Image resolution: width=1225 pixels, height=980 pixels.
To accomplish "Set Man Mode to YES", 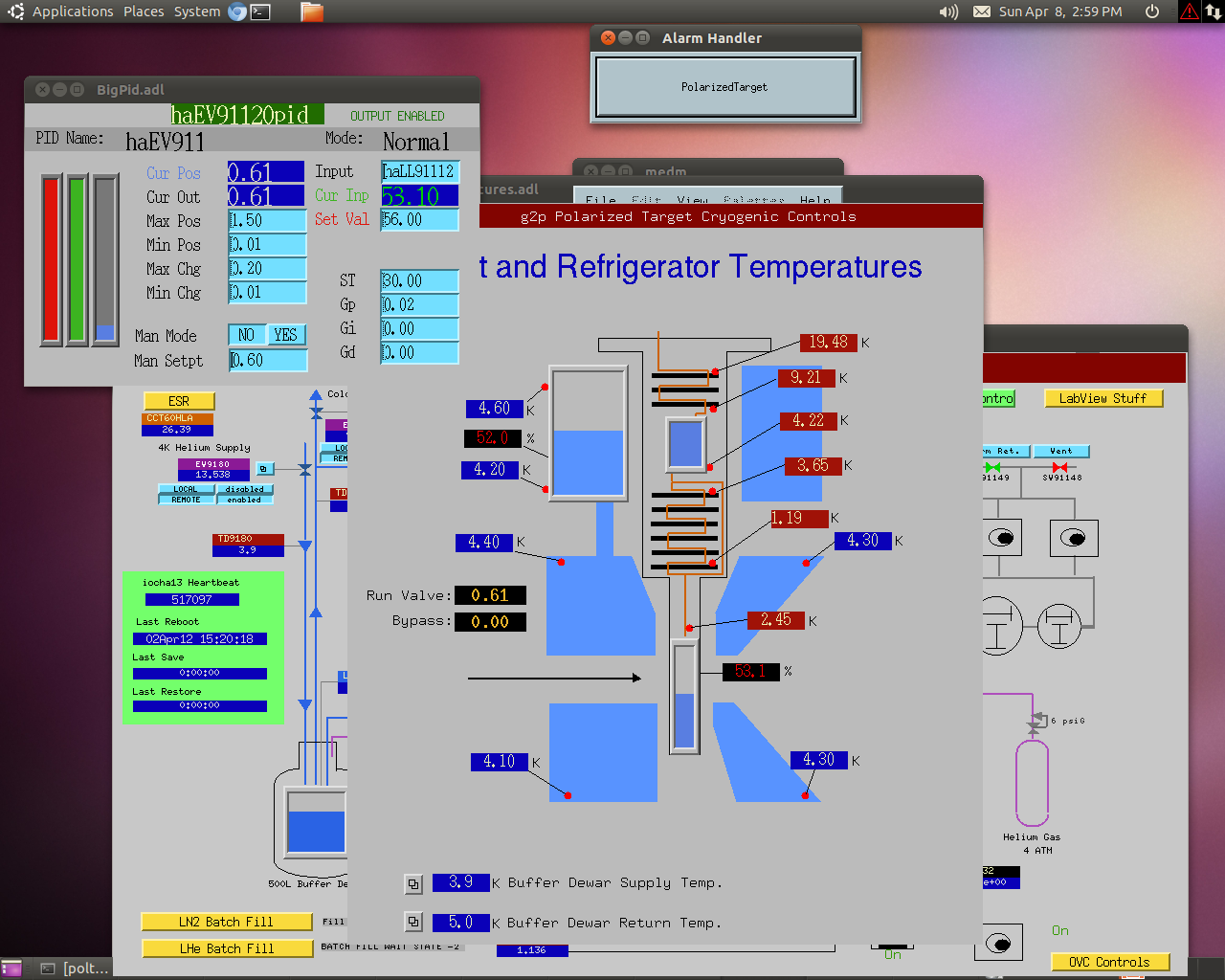I will (285, 335).
